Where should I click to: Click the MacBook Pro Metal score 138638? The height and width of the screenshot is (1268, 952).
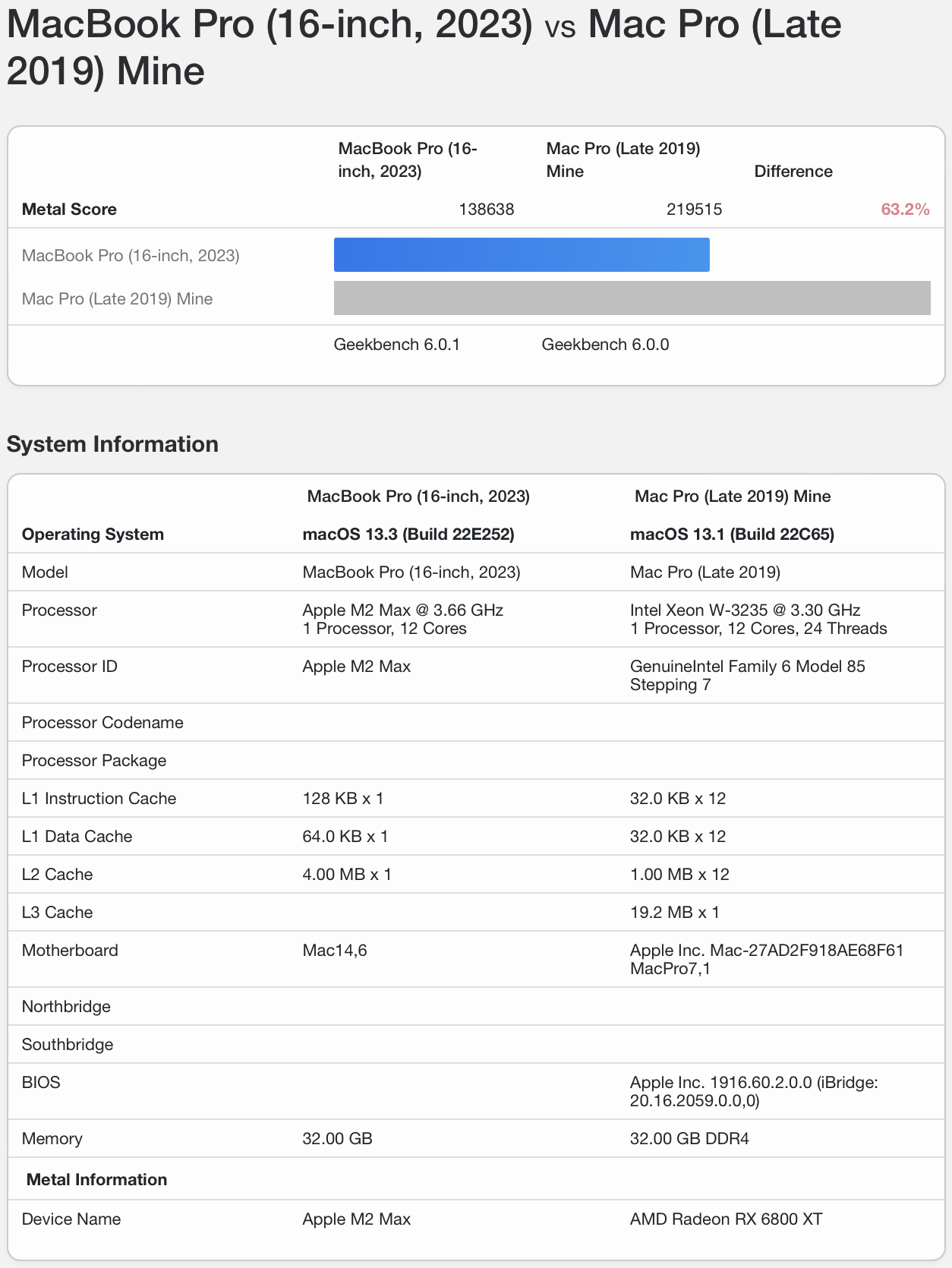[486, 210]
